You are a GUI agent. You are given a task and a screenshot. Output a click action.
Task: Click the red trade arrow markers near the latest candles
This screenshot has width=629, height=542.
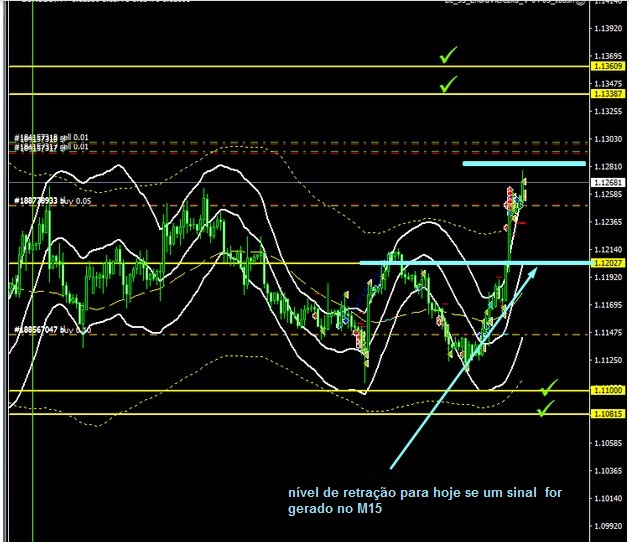pyautogui.click(x=512, y=205)
